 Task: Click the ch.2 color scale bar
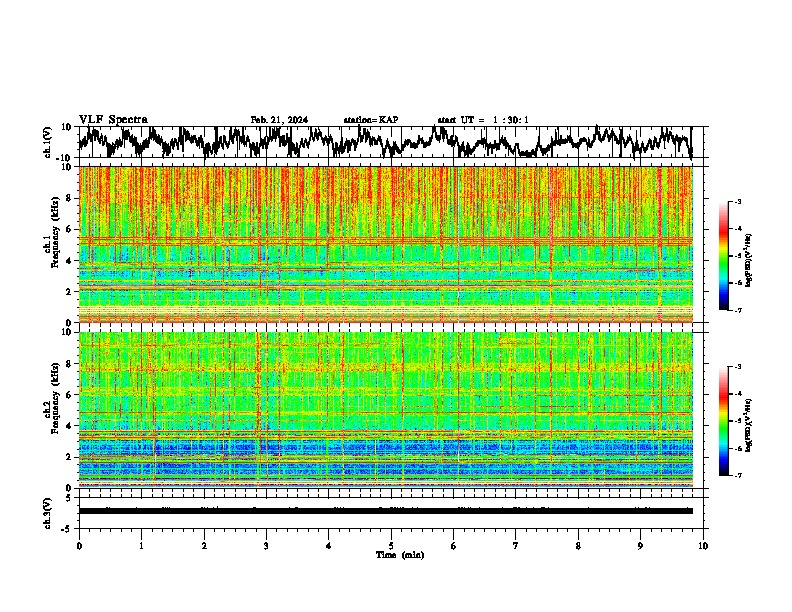[x=724, y=421]
